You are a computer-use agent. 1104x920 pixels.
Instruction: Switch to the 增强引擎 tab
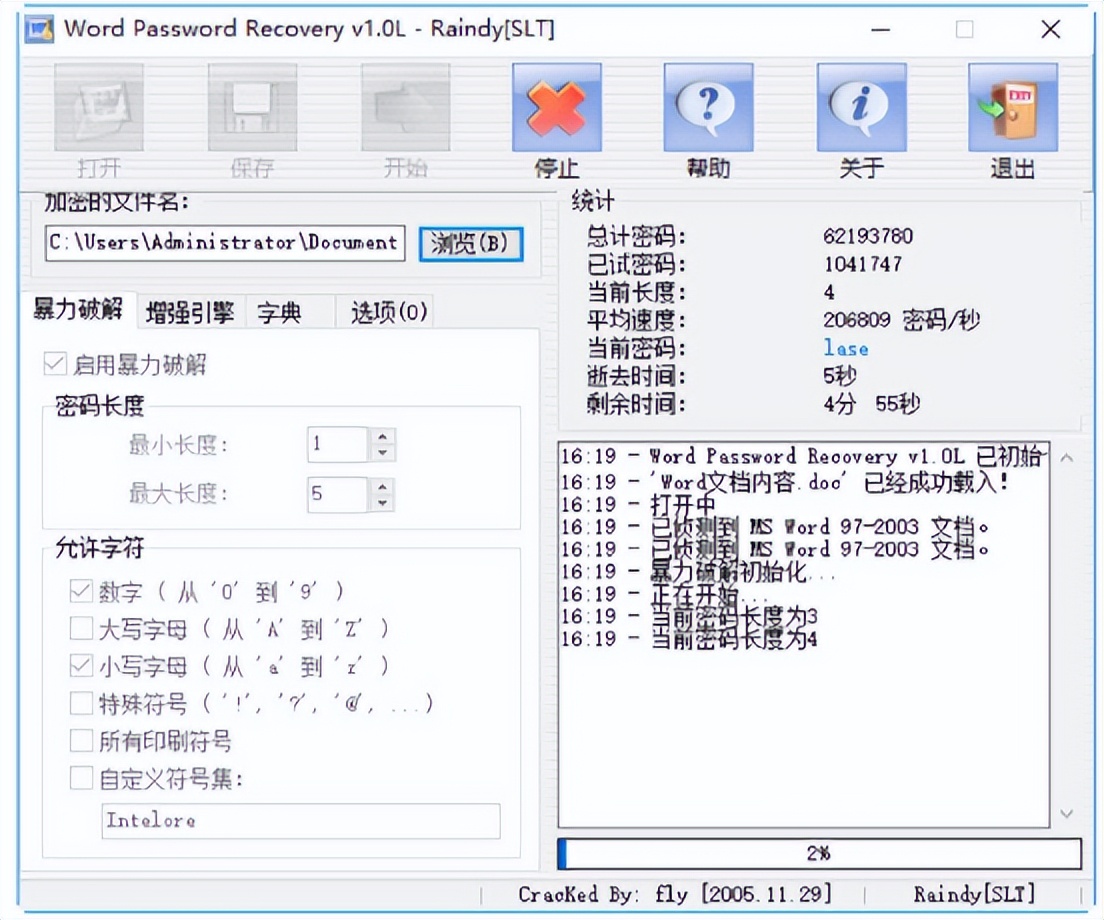point(190,312)
